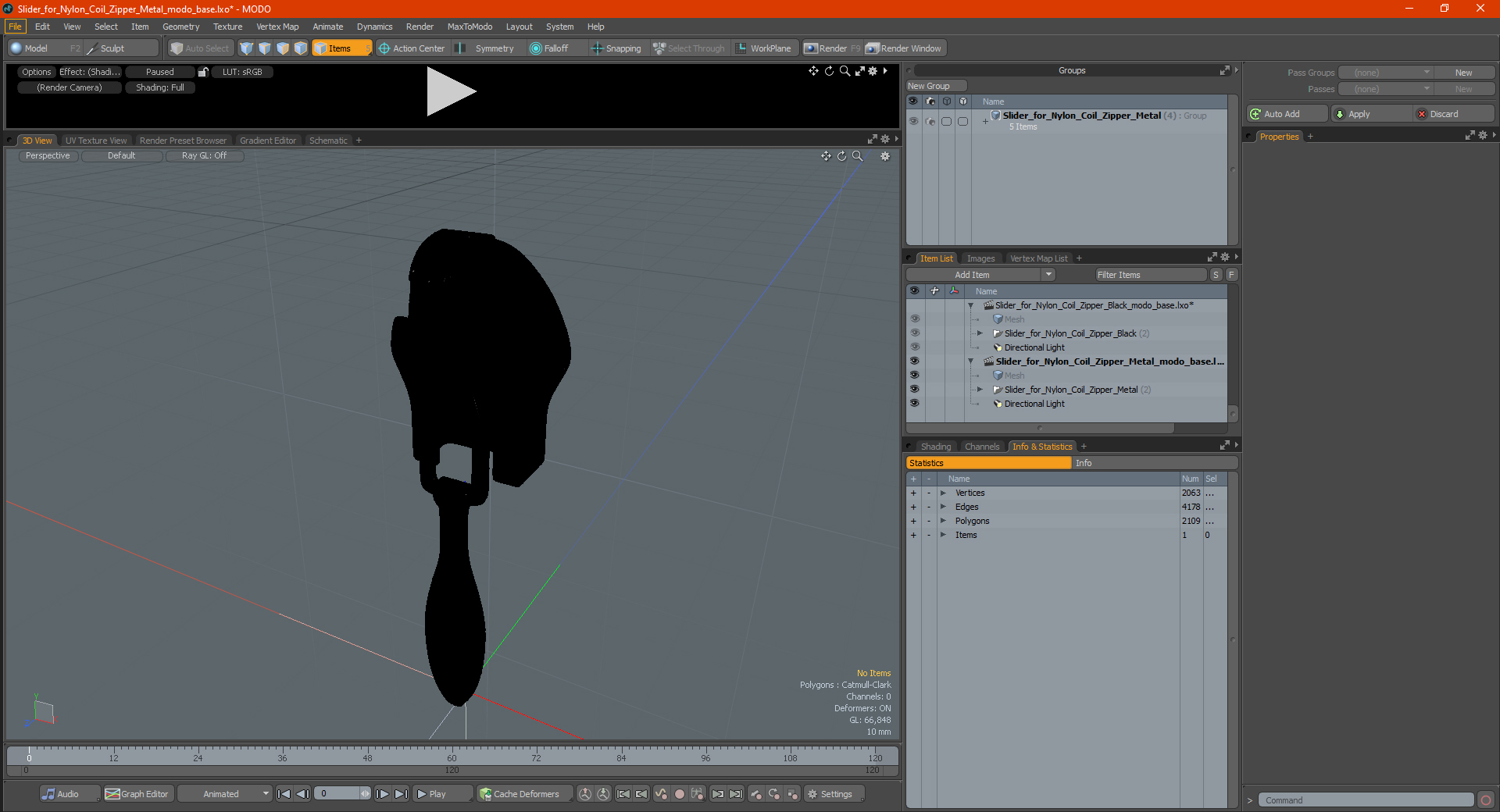Open the Pass Groups dropdown

[1386, 73]
